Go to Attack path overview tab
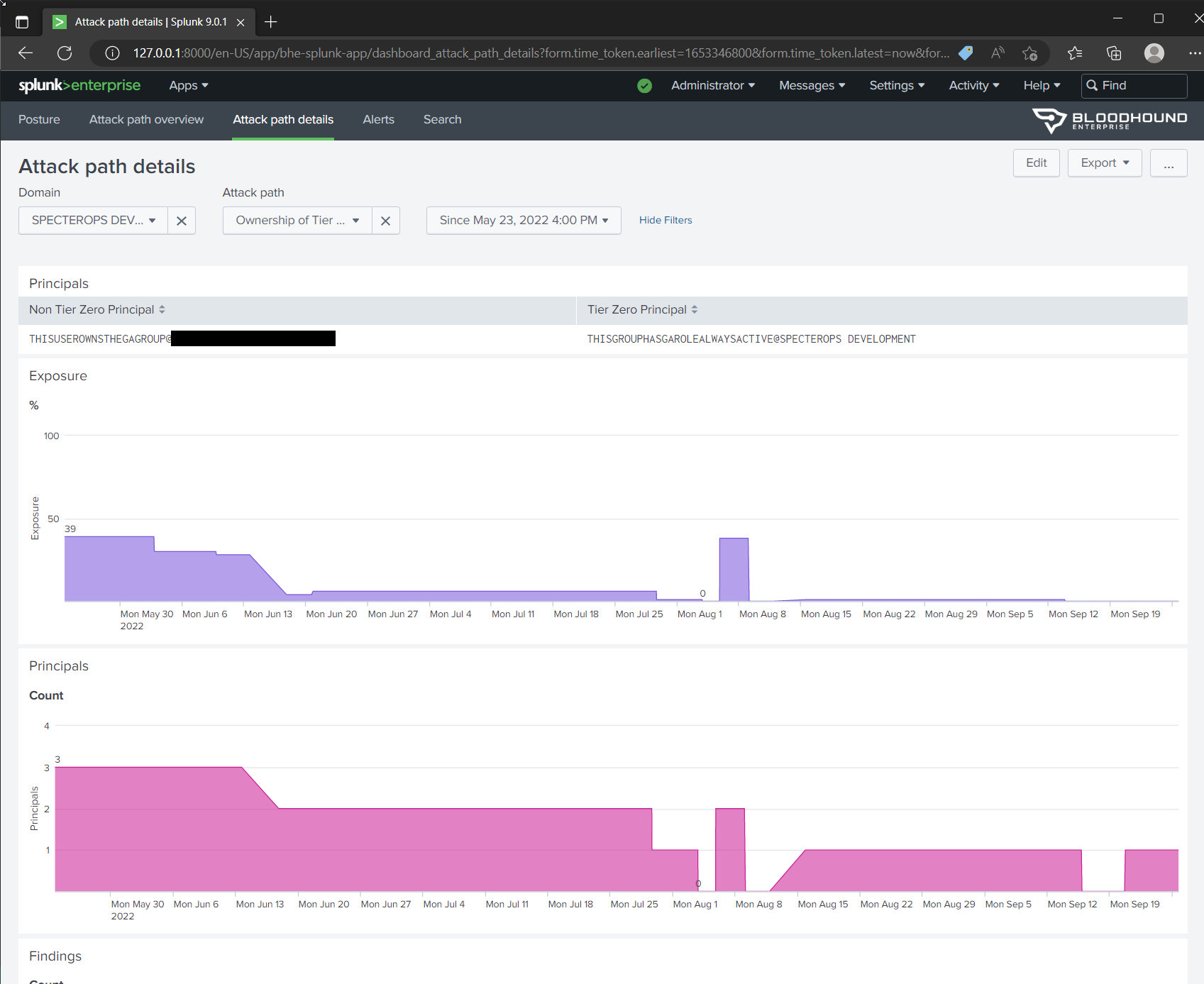Image resolution: width=1204 pixels, height=984 pixels. pos(146,120)
